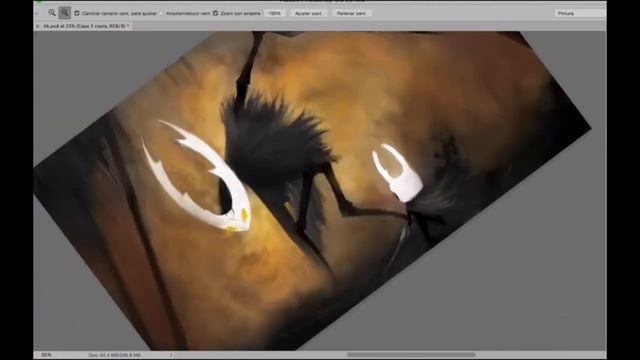Image resolution: width=640 pixels, height=360 pixels.
Task: Click the 100% zoom button
Action: click(275, 13)
